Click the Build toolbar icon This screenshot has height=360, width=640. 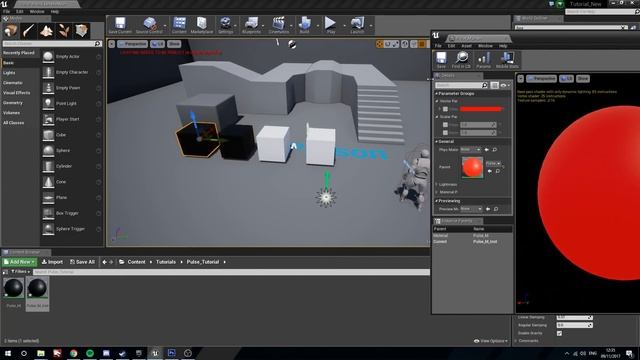pos(304,25)
